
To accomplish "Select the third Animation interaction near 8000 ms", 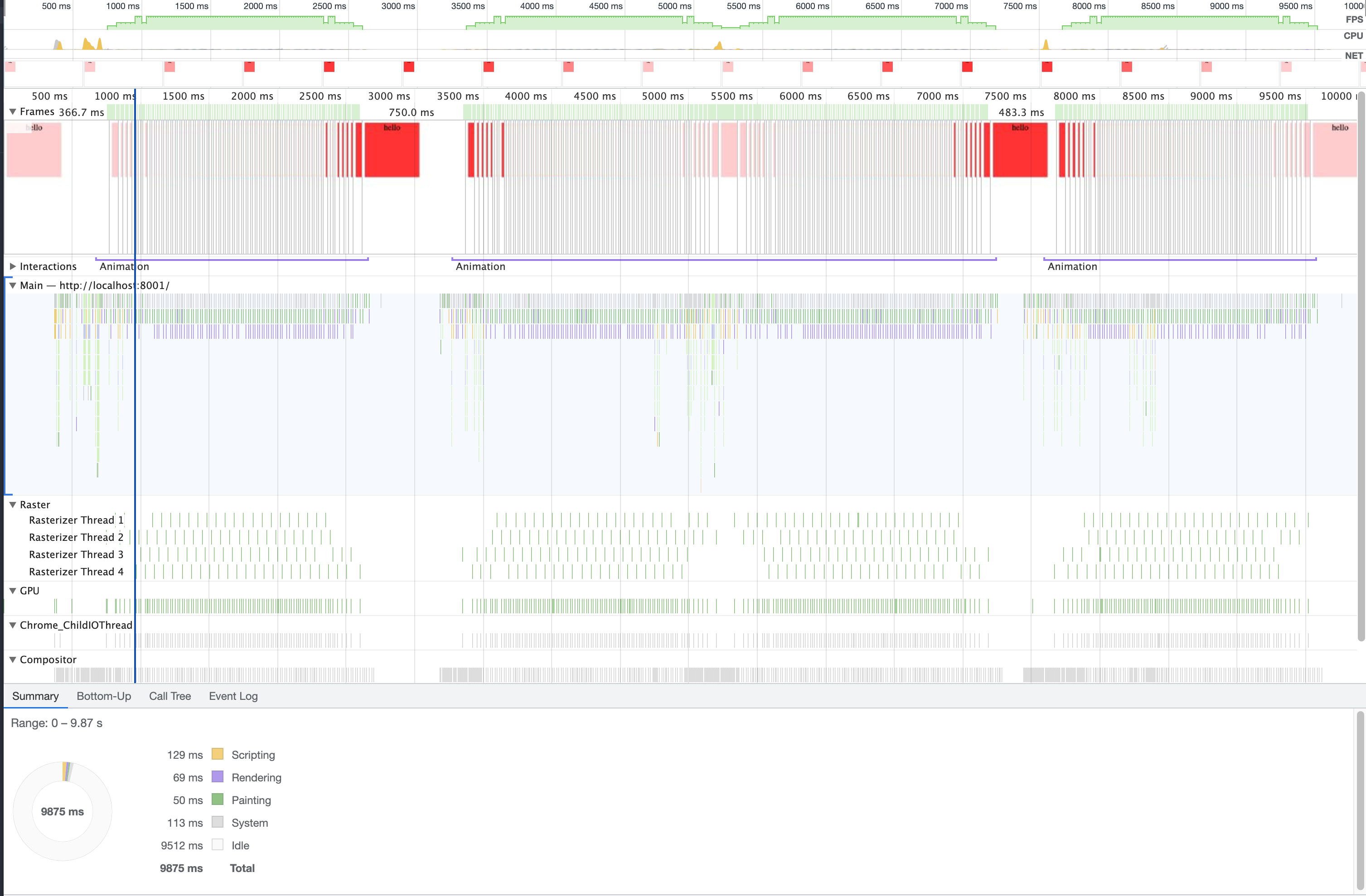I will (1179, 265).
